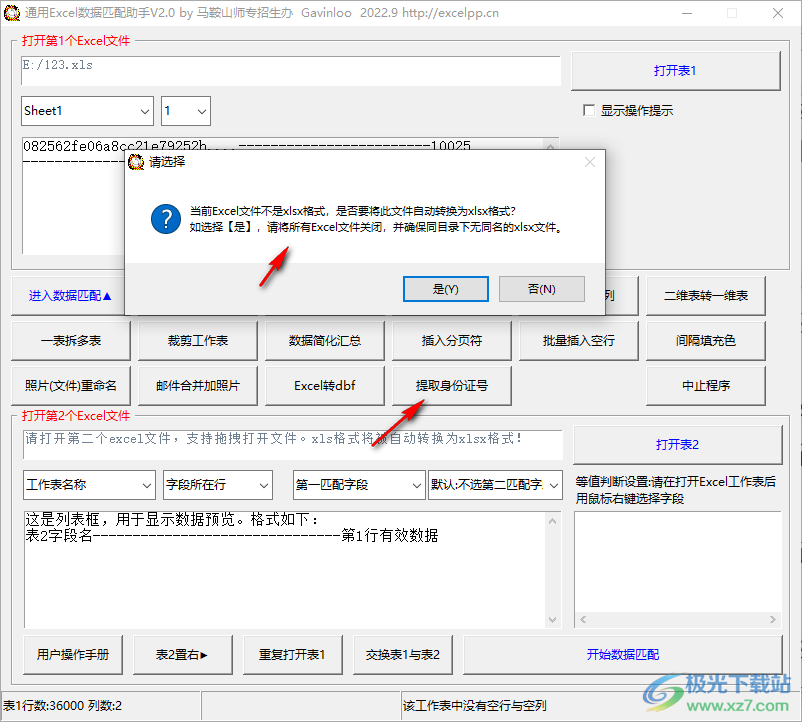This screenshot has height=722, width=802.
Task: Select preview row 082562fe06a8cc21e79252b in table 1 list
Action: click(247, 146)
